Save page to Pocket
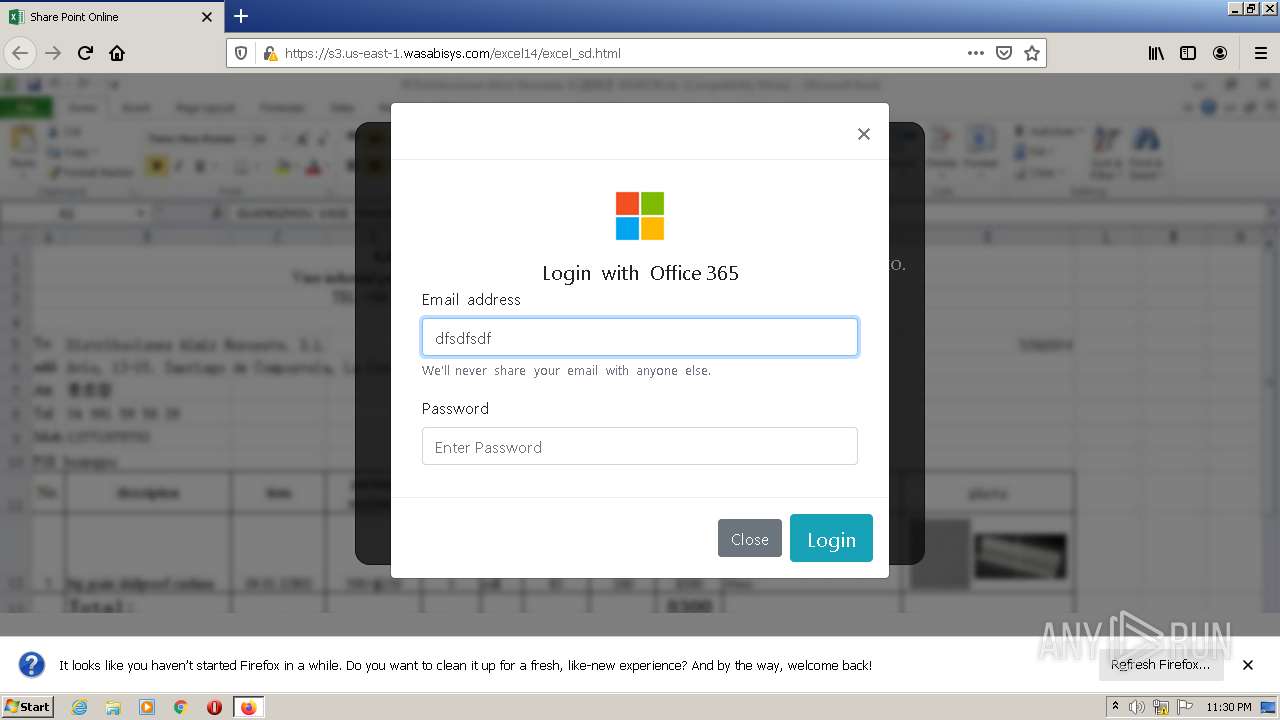Screen dimensions: 1280x720 pyautogui.click(x=1004, y=53)
